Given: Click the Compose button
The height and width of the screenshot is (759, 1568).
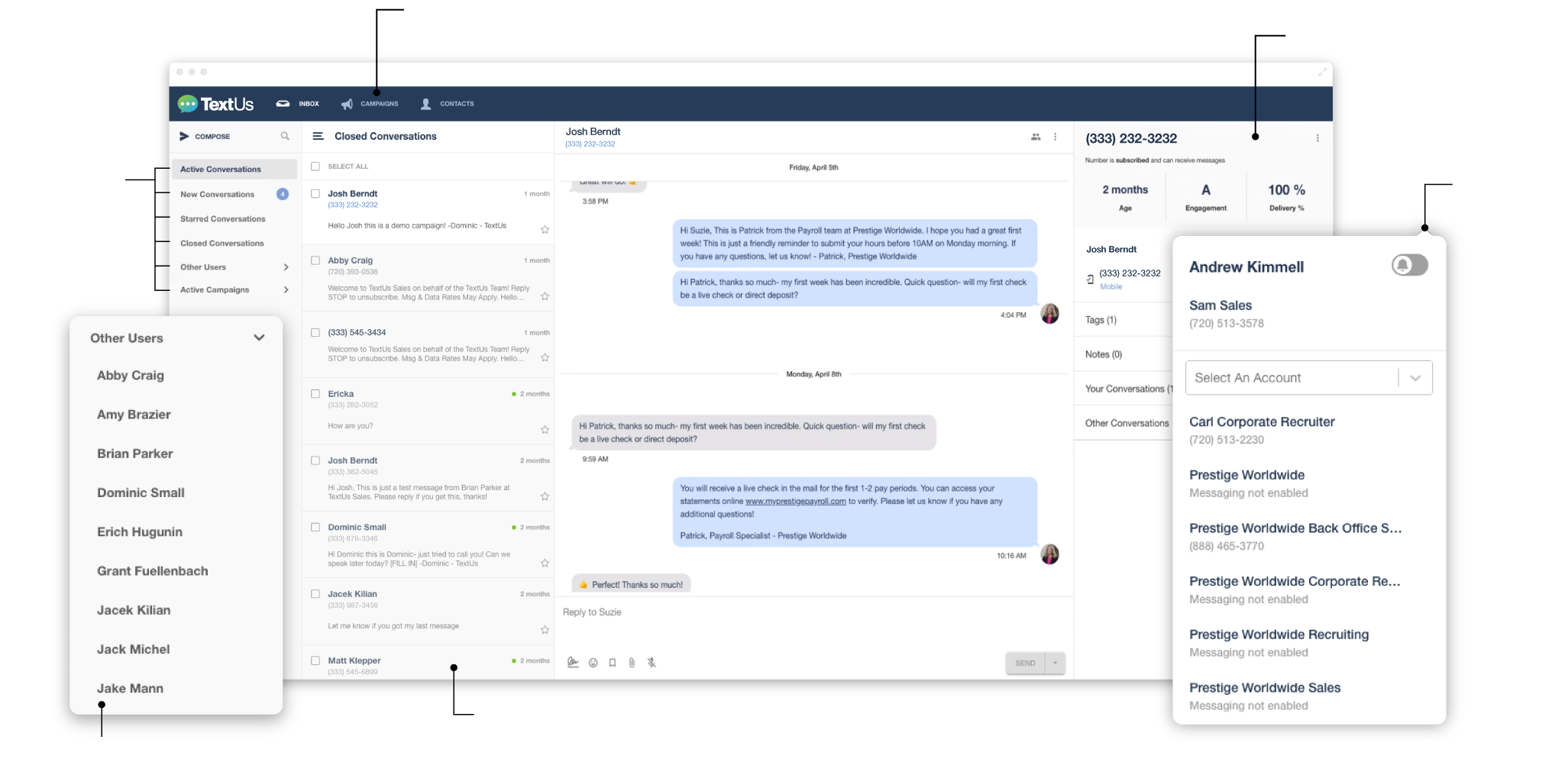Looking at the screenshot, I should 205,137.
